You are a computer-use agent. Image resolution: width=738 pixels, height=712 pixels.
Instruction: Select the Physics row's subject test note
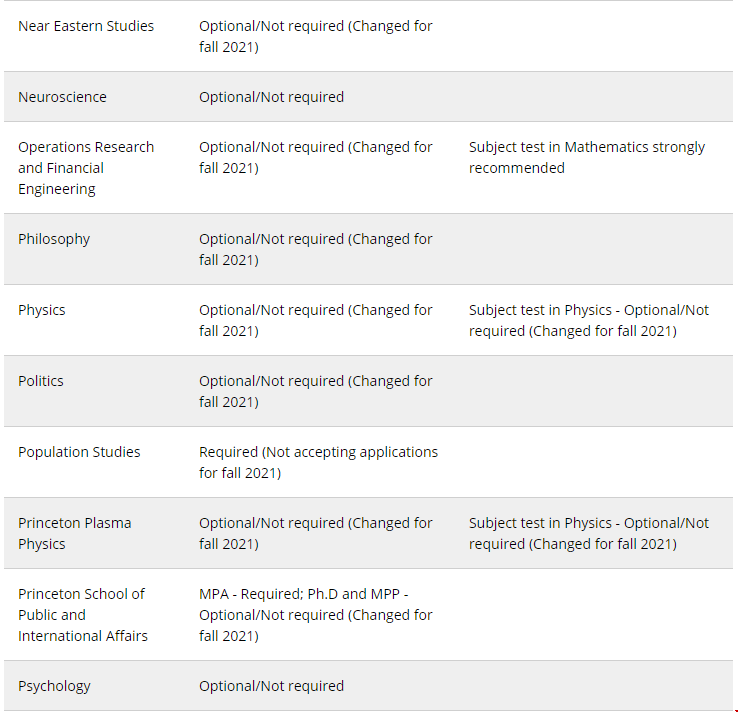589,320
